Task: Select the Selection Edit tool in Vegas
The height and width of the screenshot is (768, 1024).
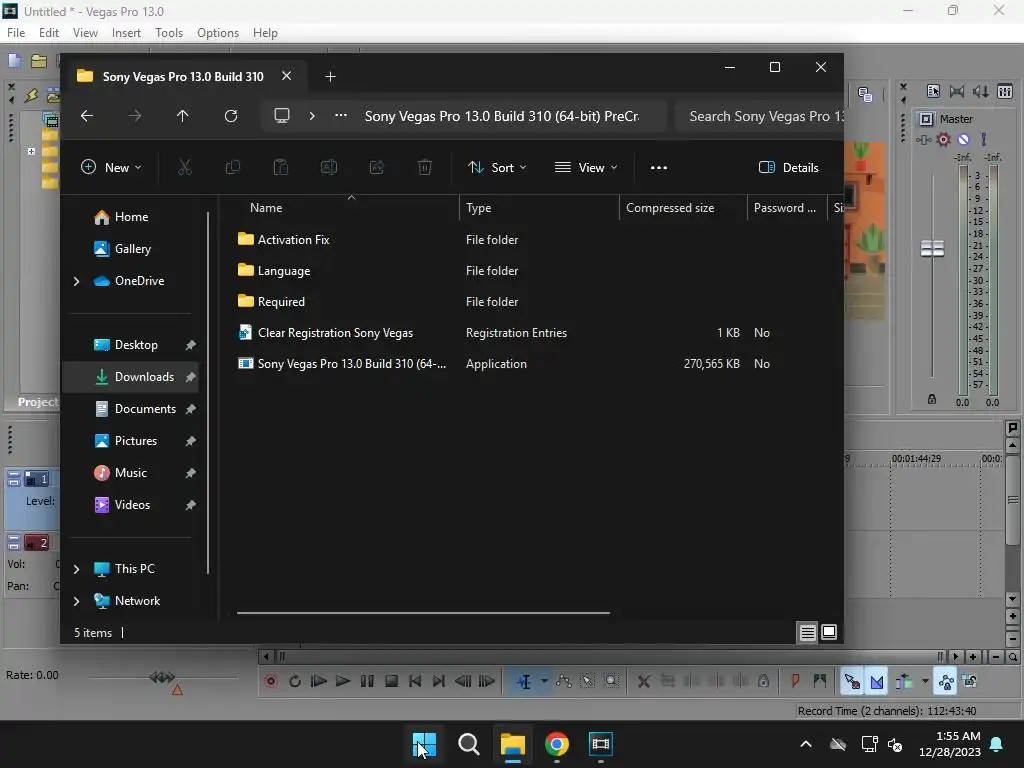Action: 587,681
